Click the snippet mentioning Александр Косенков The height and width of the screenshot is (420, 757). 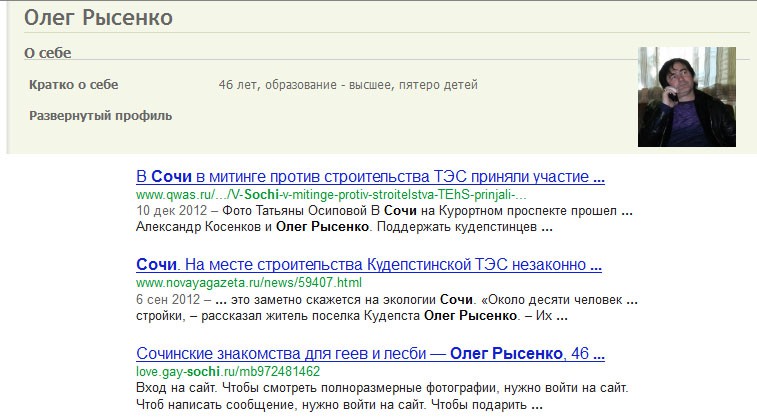[340, 227]
